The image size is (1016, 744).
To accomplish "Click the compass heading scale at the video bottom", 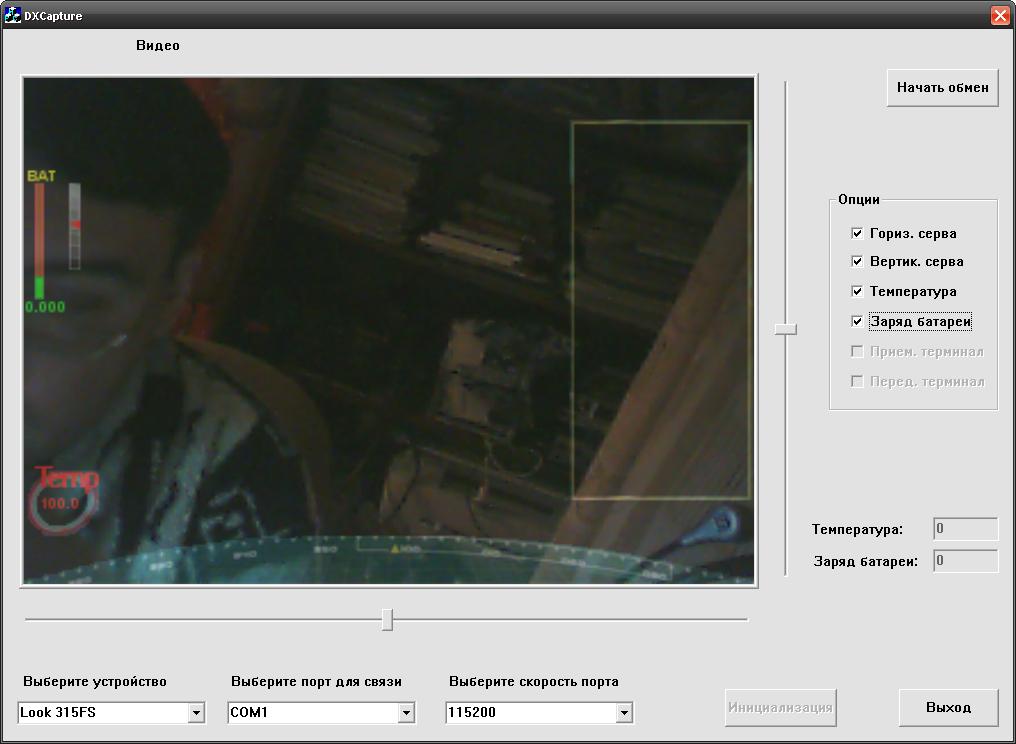I will click(400, 558).
